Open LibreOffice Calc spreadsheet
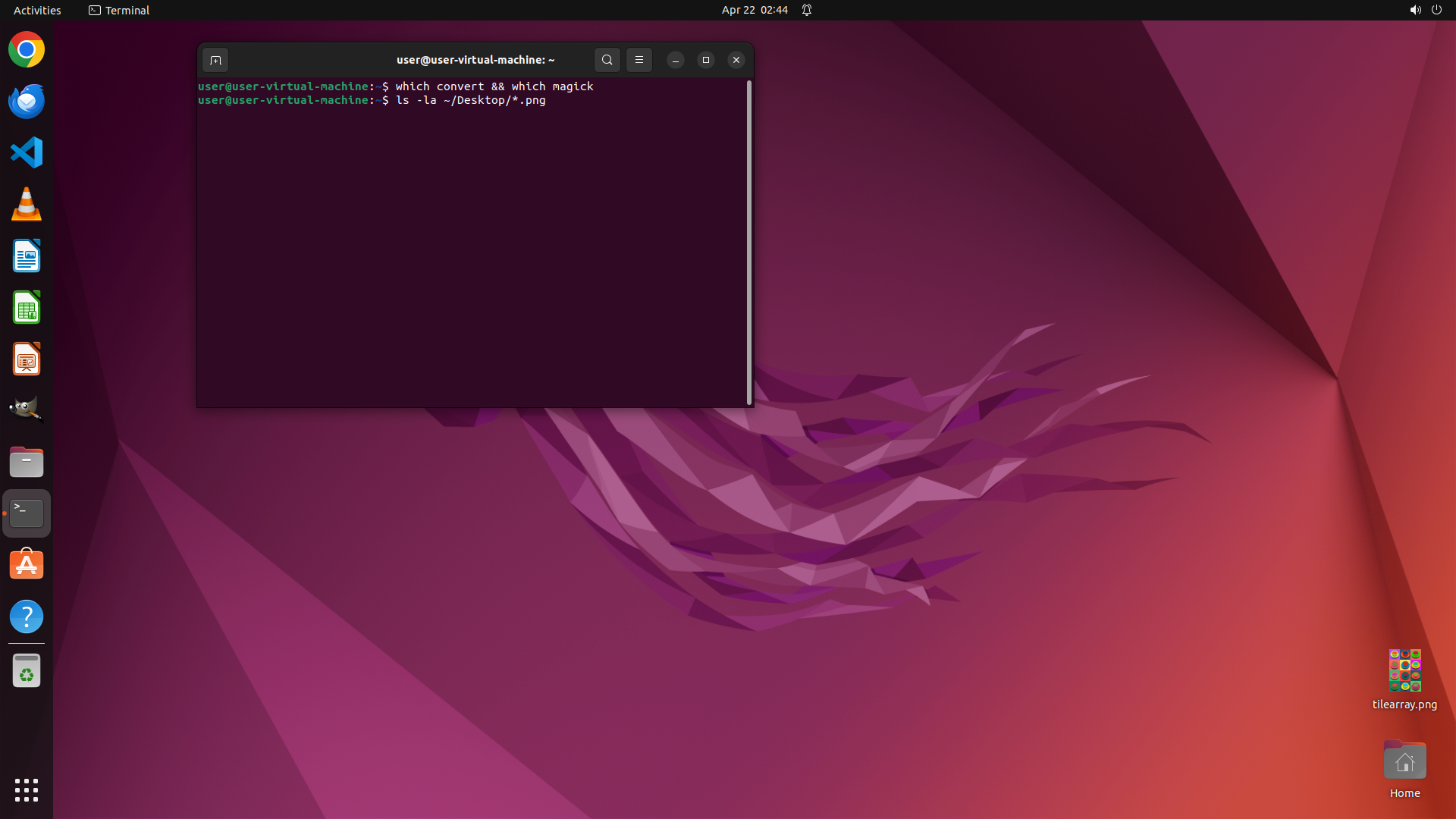 (27, 308)
